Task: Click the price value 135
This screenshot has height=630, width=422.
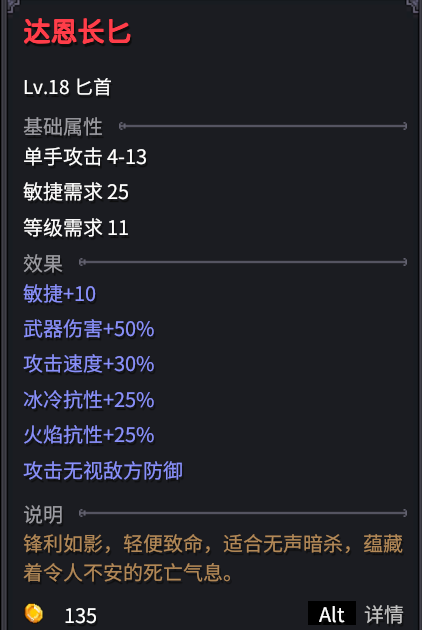Action: (80, 615)
